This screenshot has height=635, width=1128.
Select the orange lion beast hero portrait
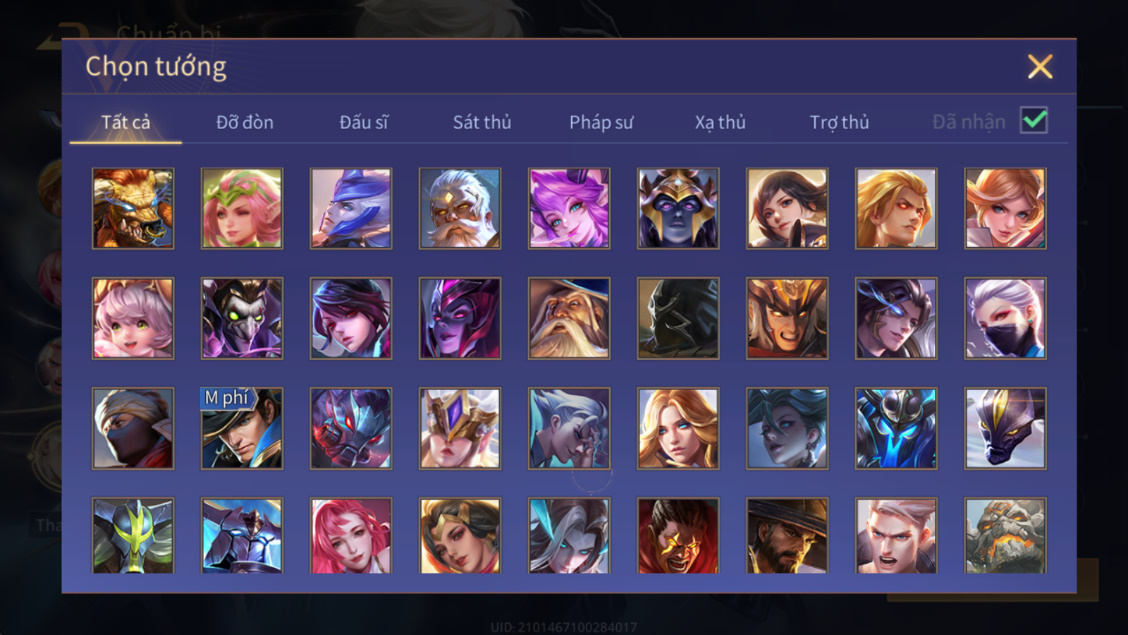click(133, 209)
